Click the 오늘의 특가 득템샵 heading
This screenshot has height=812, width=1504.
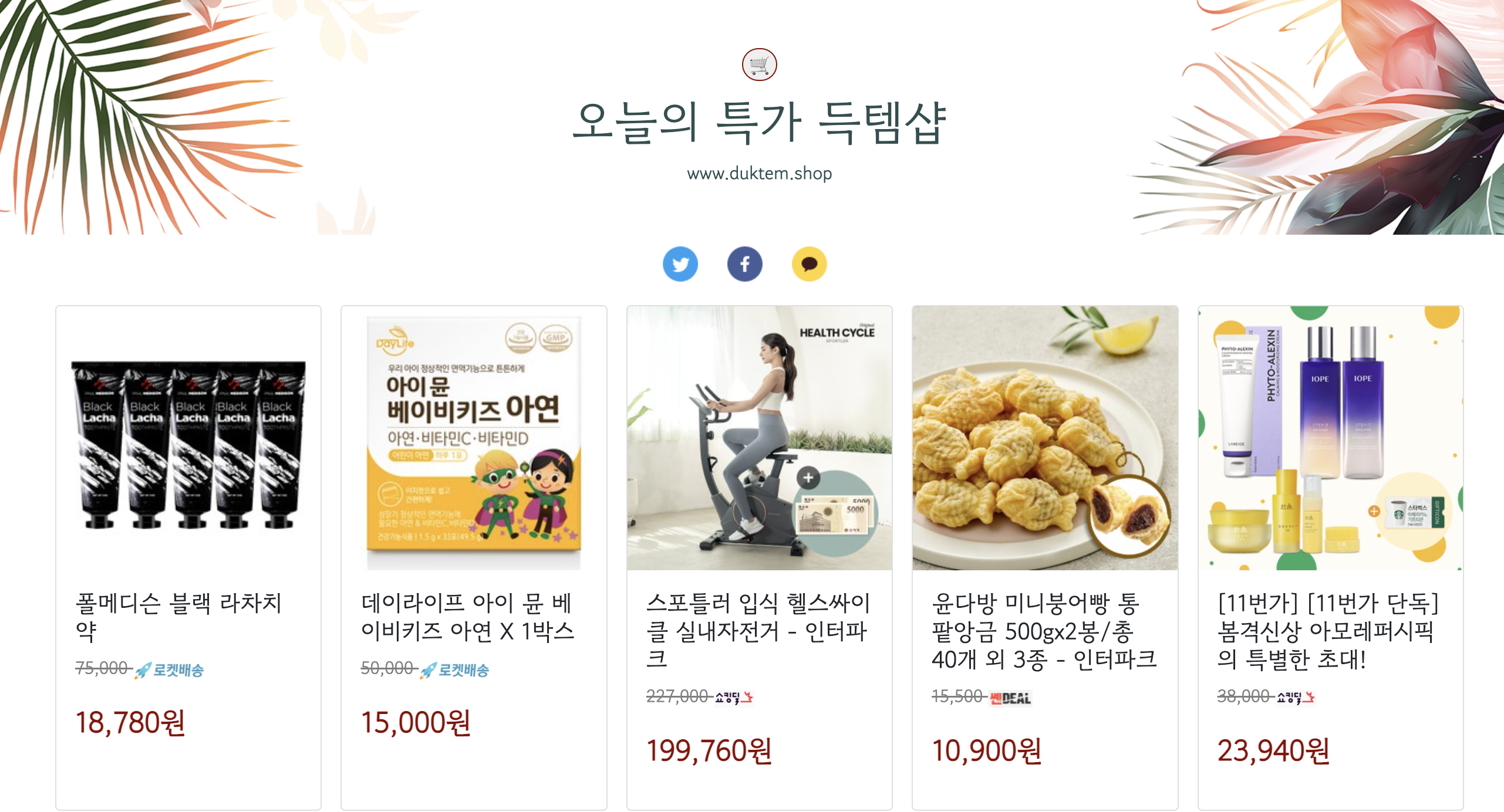759,123
